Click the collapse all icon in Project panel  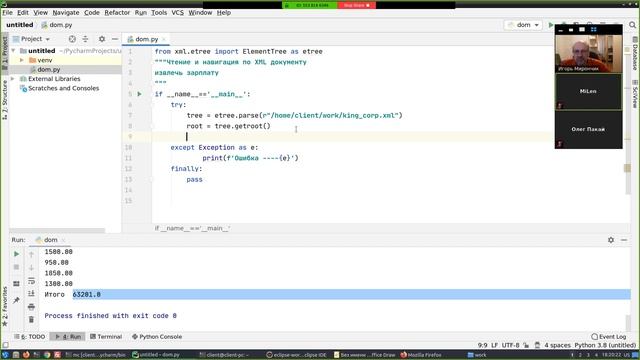coord(85,39)
